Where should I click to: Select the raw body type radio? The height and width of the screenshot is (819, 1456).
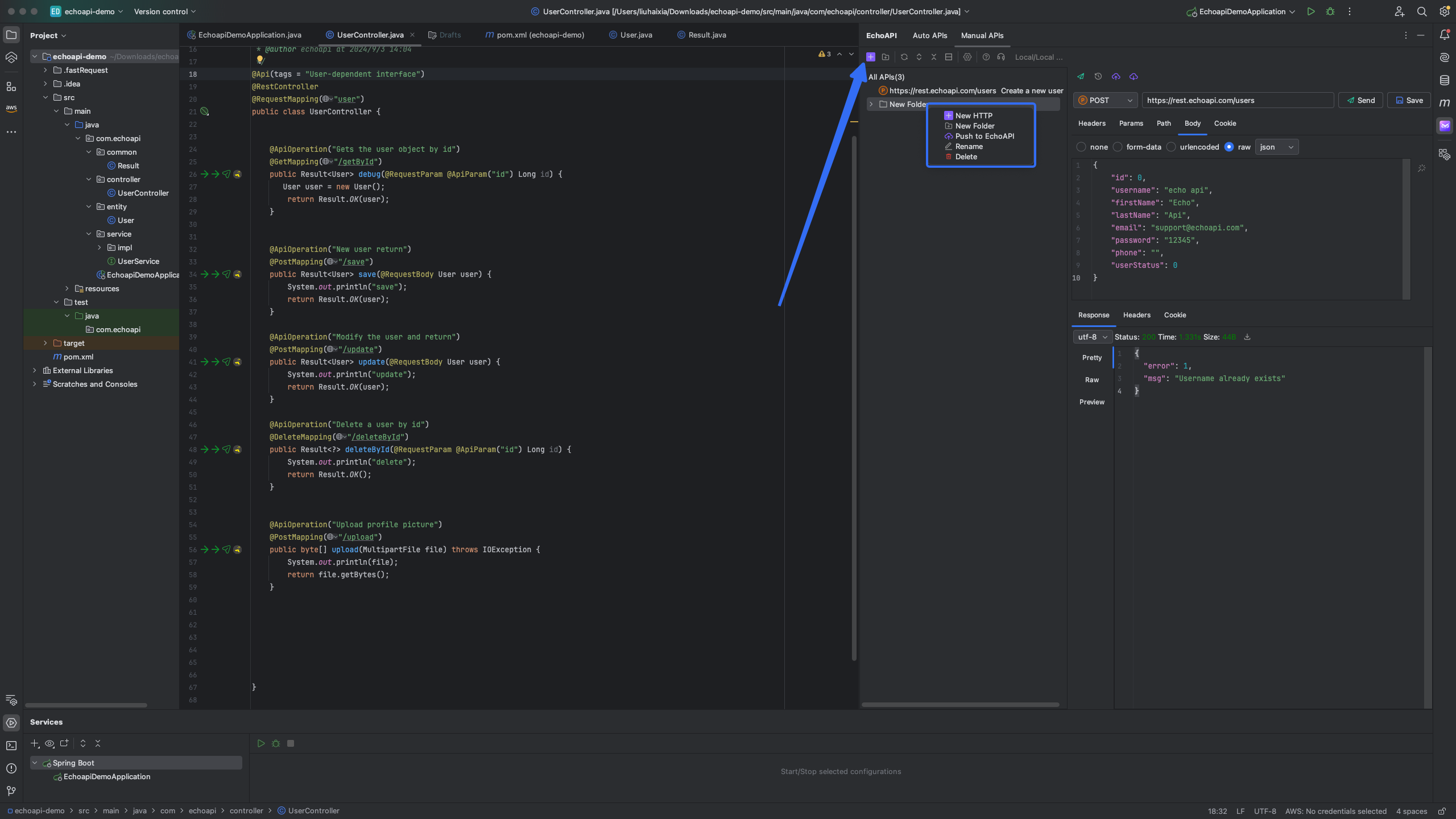1229,147
